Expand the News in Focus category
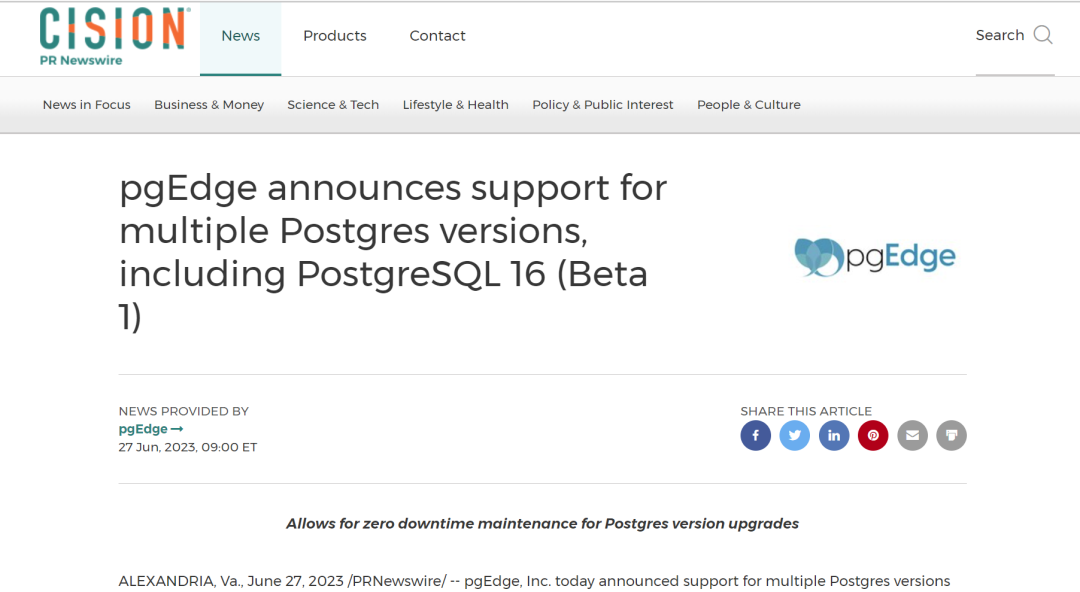The height and width of the screenshot is (592, 1080). coord(87,105)
